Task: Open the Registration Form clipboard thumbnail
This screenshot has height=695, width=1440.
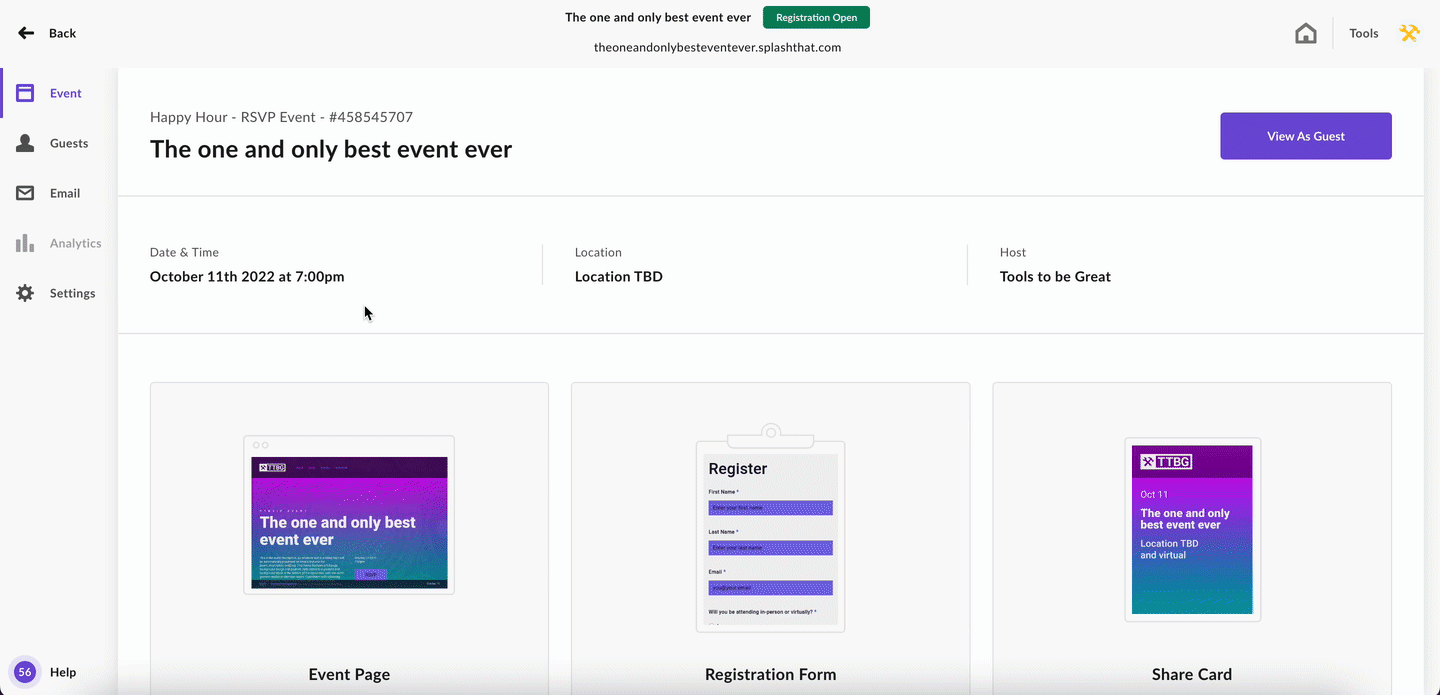Action: tap(770, 528)
